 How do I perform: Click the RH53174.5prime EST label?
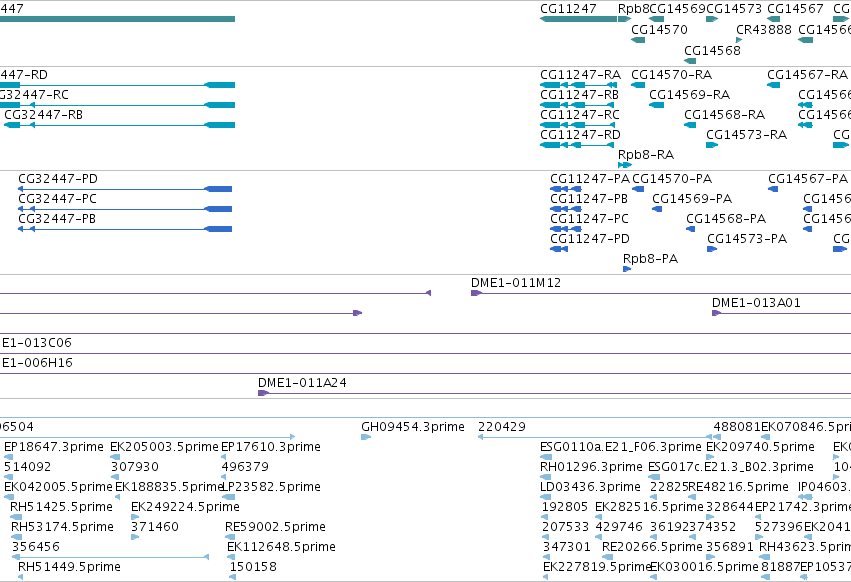click(62, 527)
